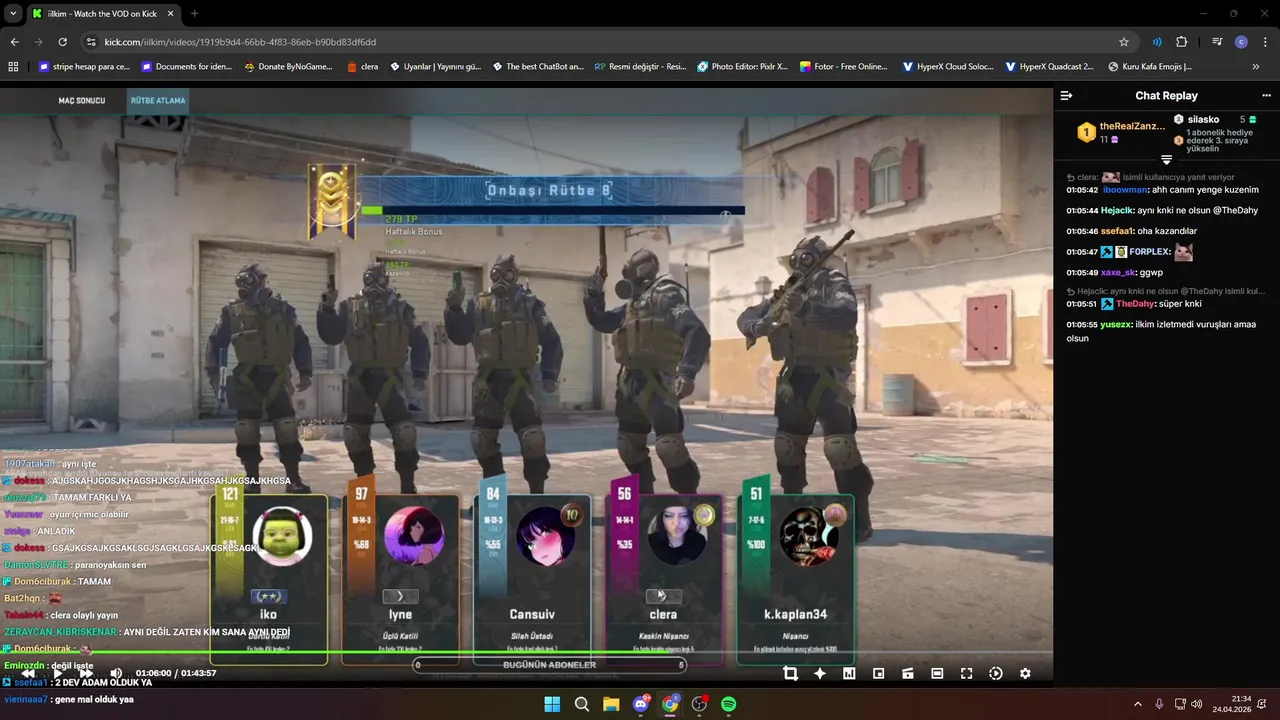Click the Cansuiv player name
Screen dimensions: 1280x720
coord(532,614)
